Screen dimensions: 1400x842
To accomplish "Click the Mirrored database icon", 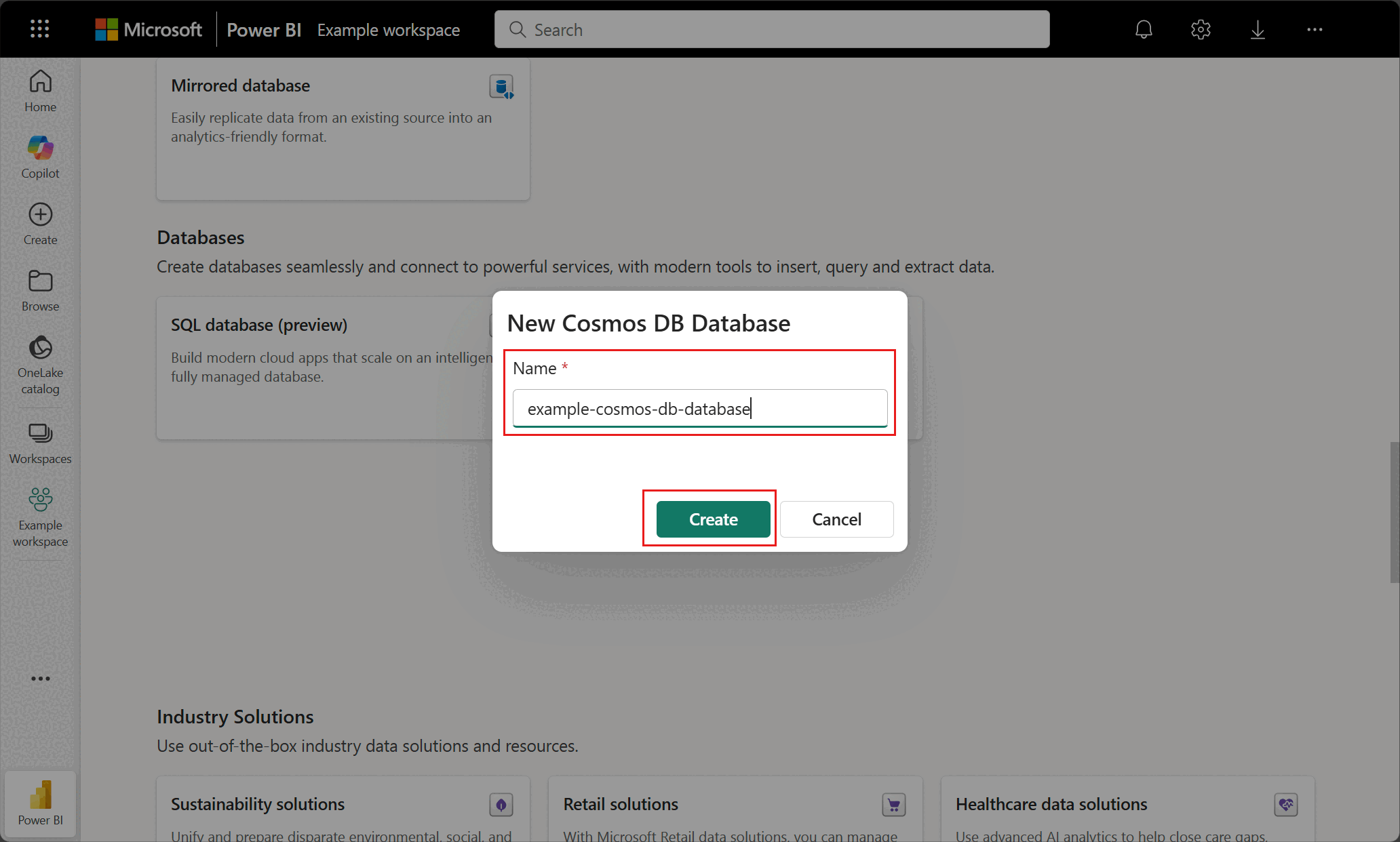I will pyautogui.click(x=501, y=87).
